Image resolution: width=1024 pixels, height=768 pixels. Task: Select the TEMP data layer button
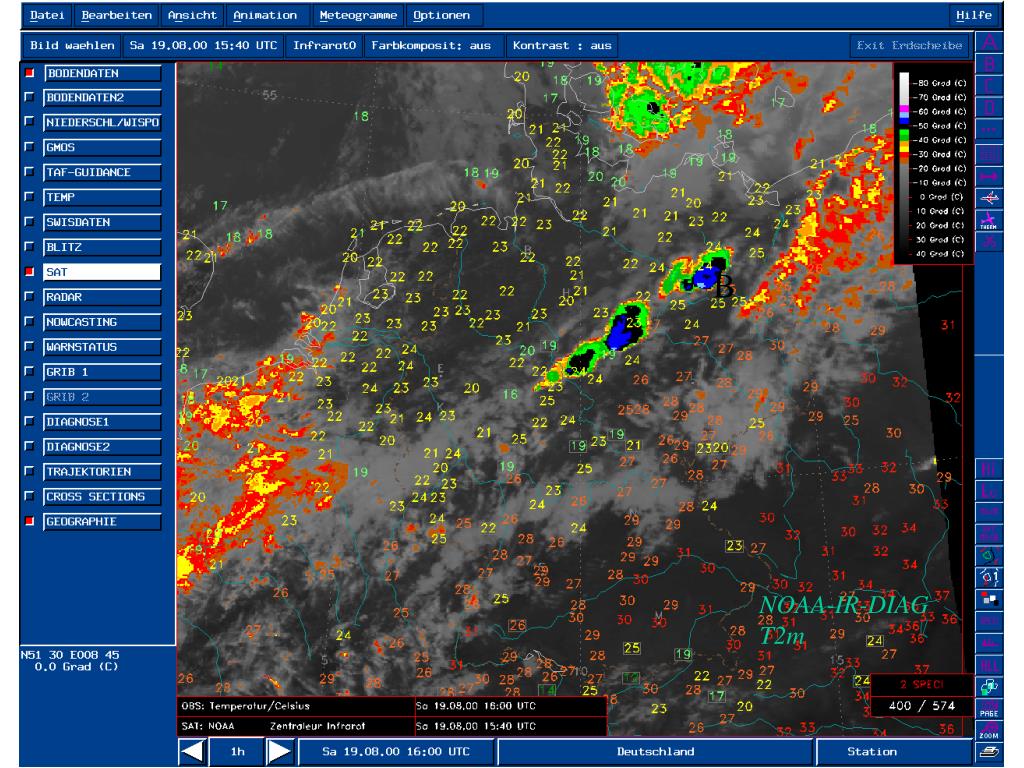[102, 197]
